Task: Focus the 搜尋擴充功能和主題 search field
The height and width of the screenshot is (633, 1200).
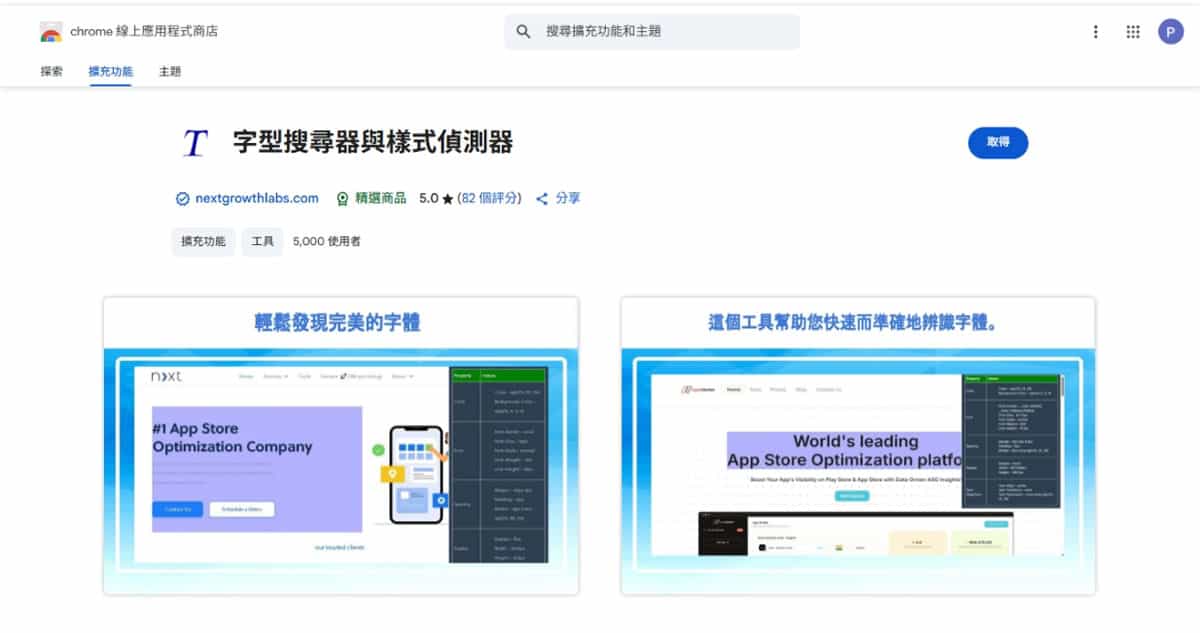Action: 660,32
